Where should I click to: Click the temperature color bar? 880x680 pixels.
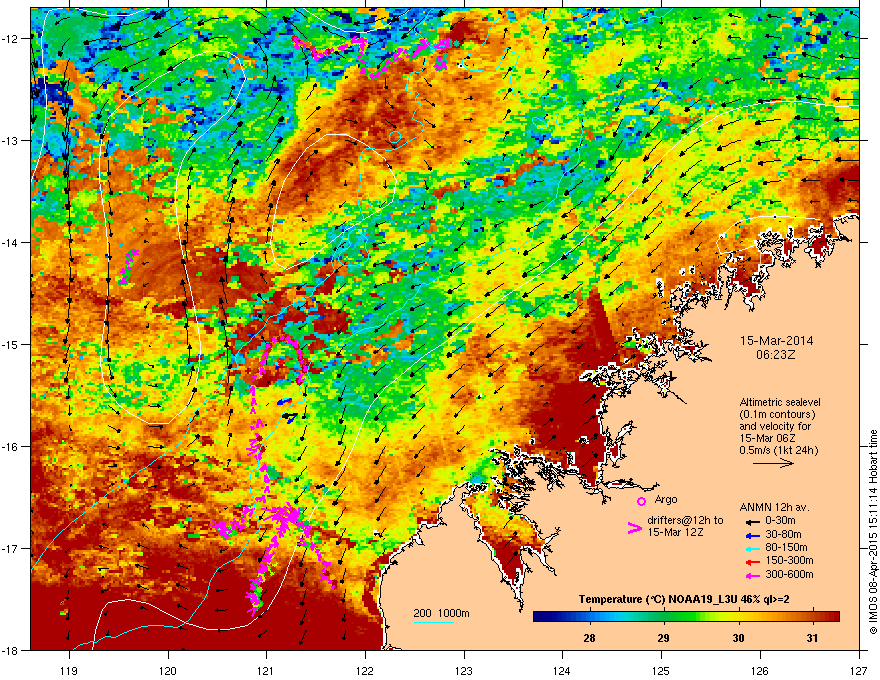686,617
